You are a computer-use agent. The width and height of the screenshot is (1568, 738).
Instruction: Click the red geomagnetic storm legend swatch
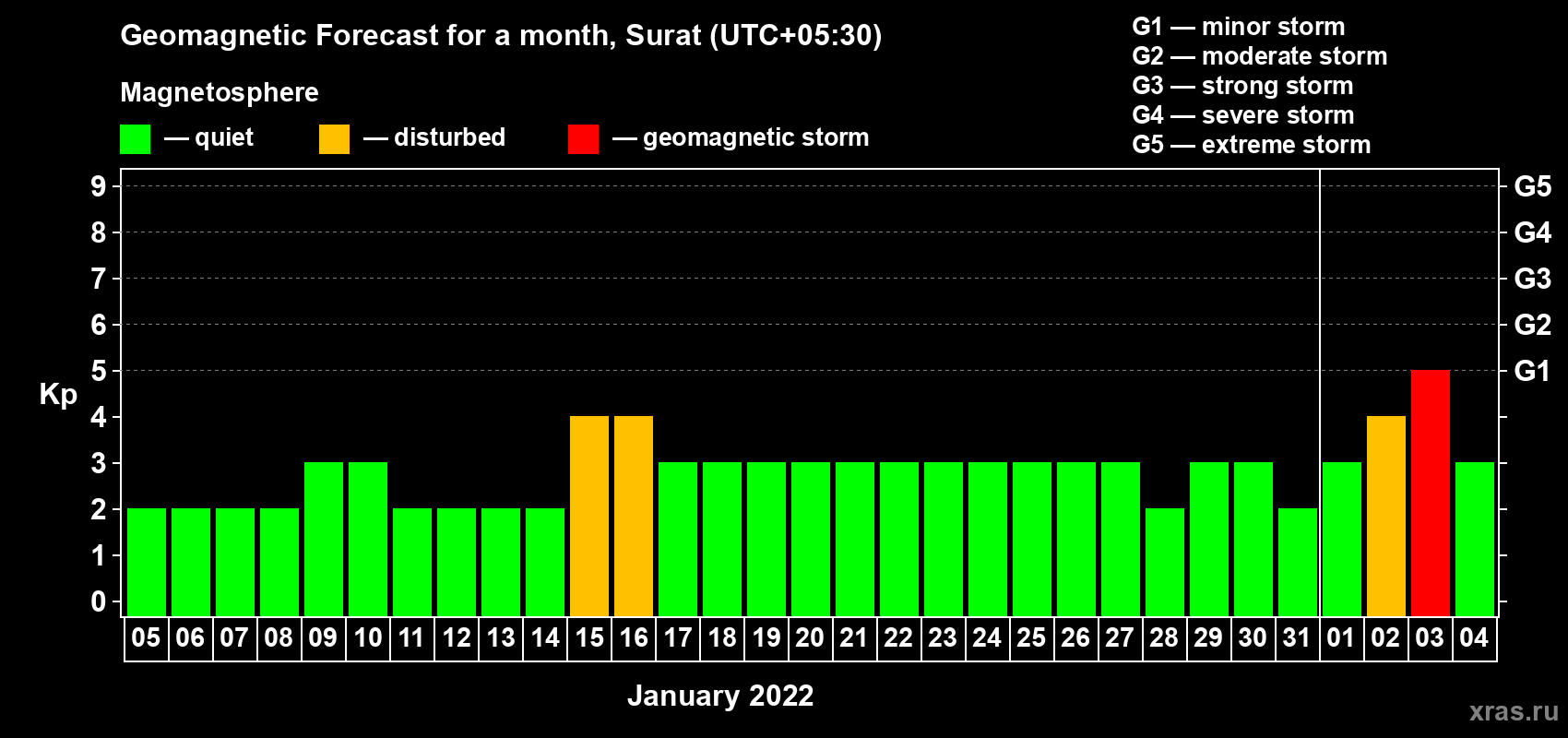click(583, 139)
